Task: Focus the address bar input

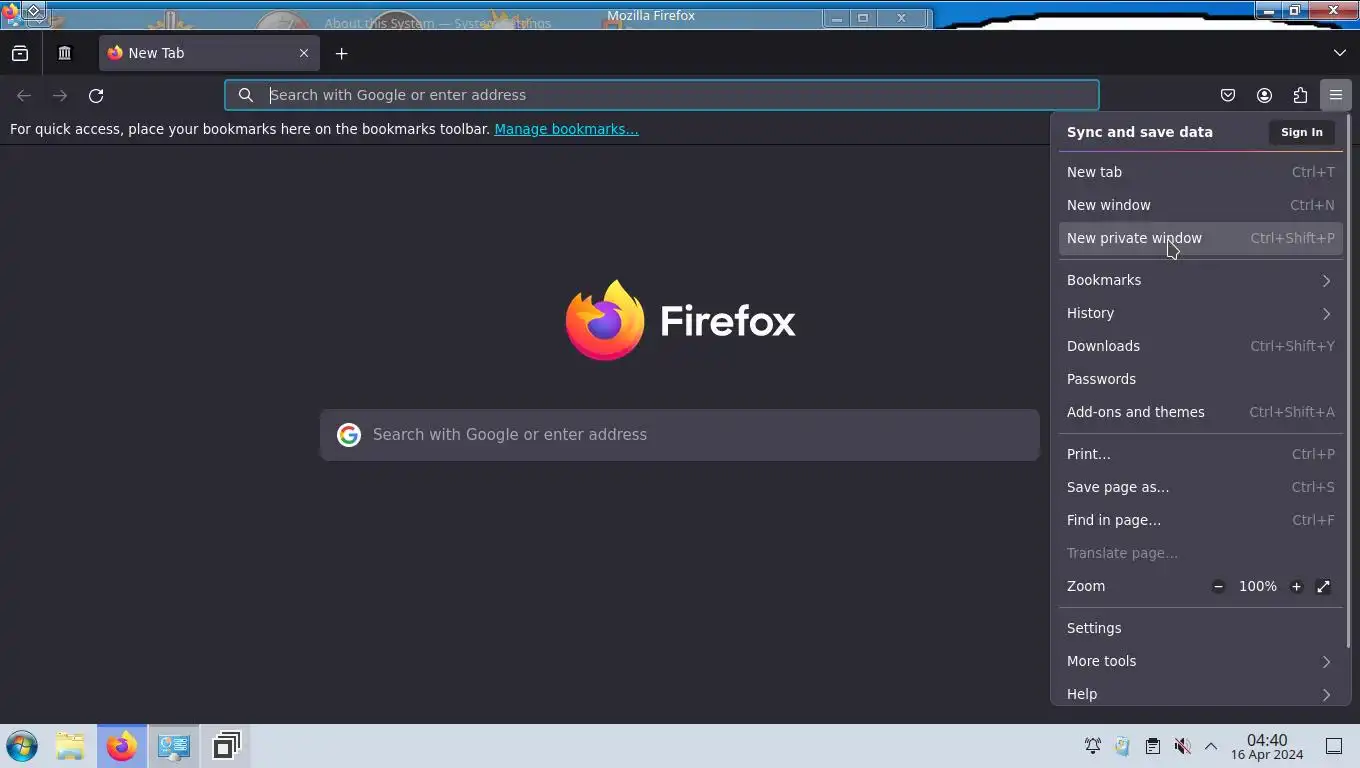Action: click(x=661, y=95)
